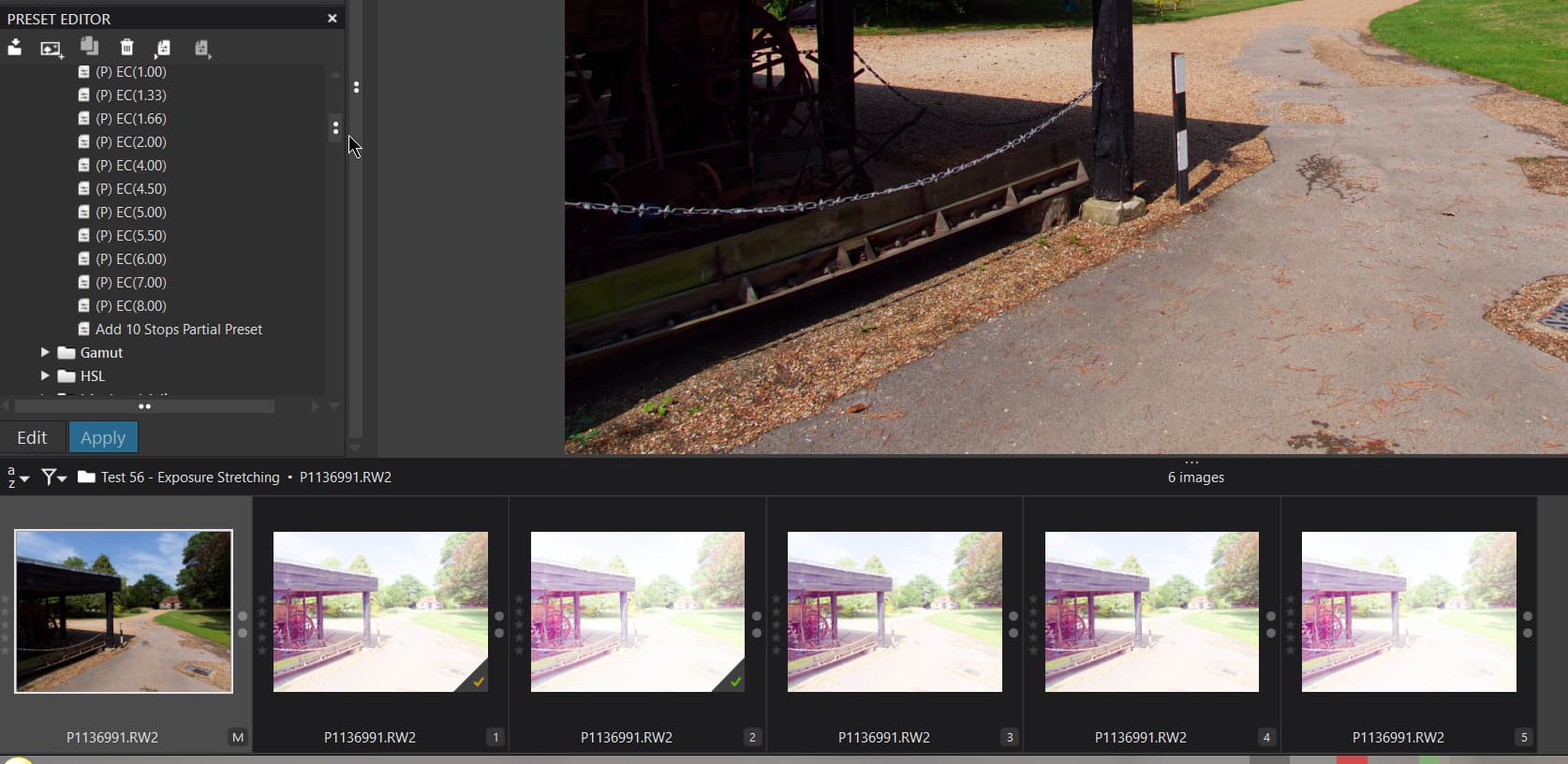Expand the Gamut preset folder
Viewport: 1568px width, 764px height.
(44, 353)
